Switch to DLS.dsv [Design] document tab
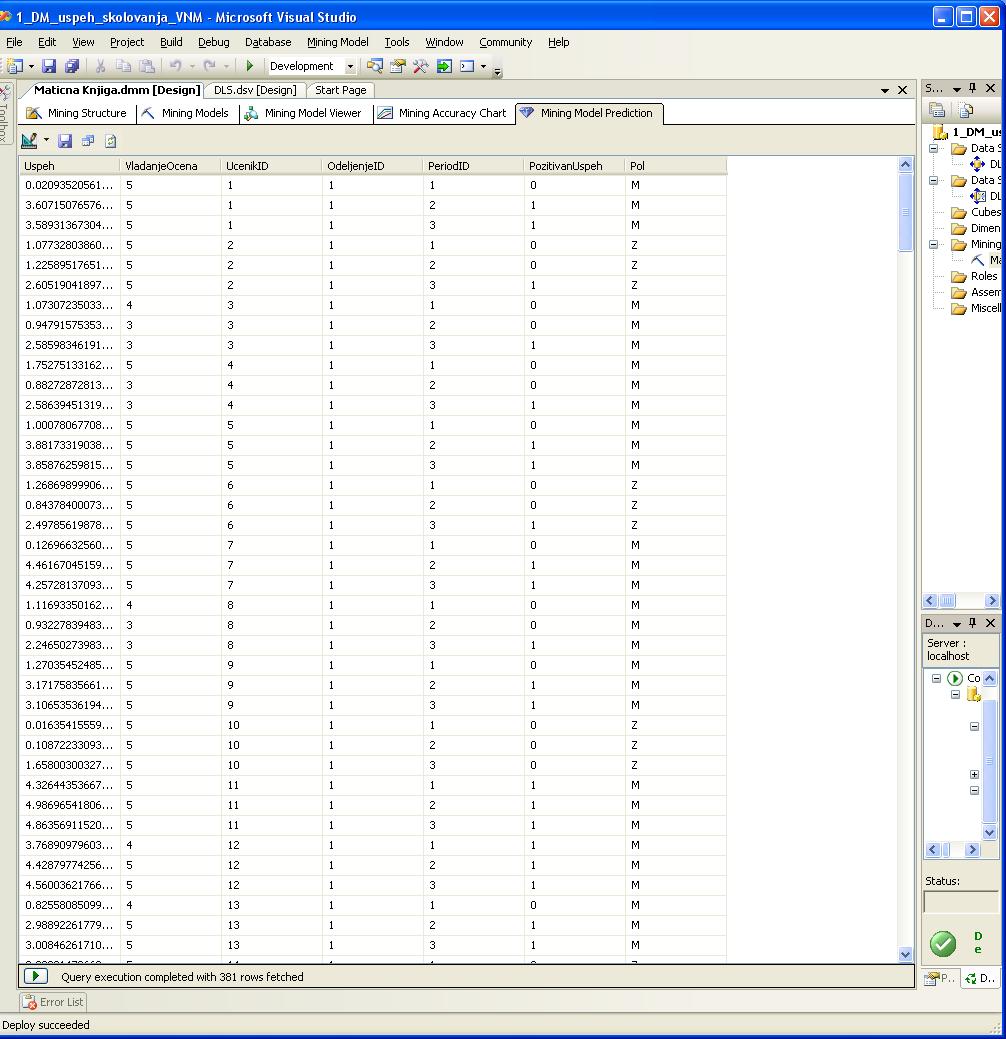Screen dimensions: 1006x1039 255,89
